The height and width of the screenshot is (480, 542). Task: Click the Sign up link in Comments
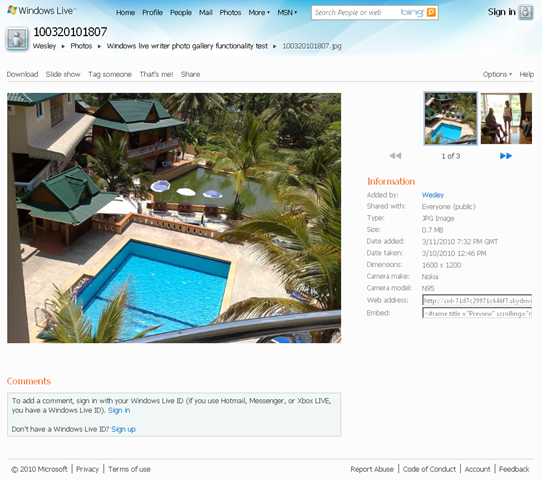pos(123,429)
